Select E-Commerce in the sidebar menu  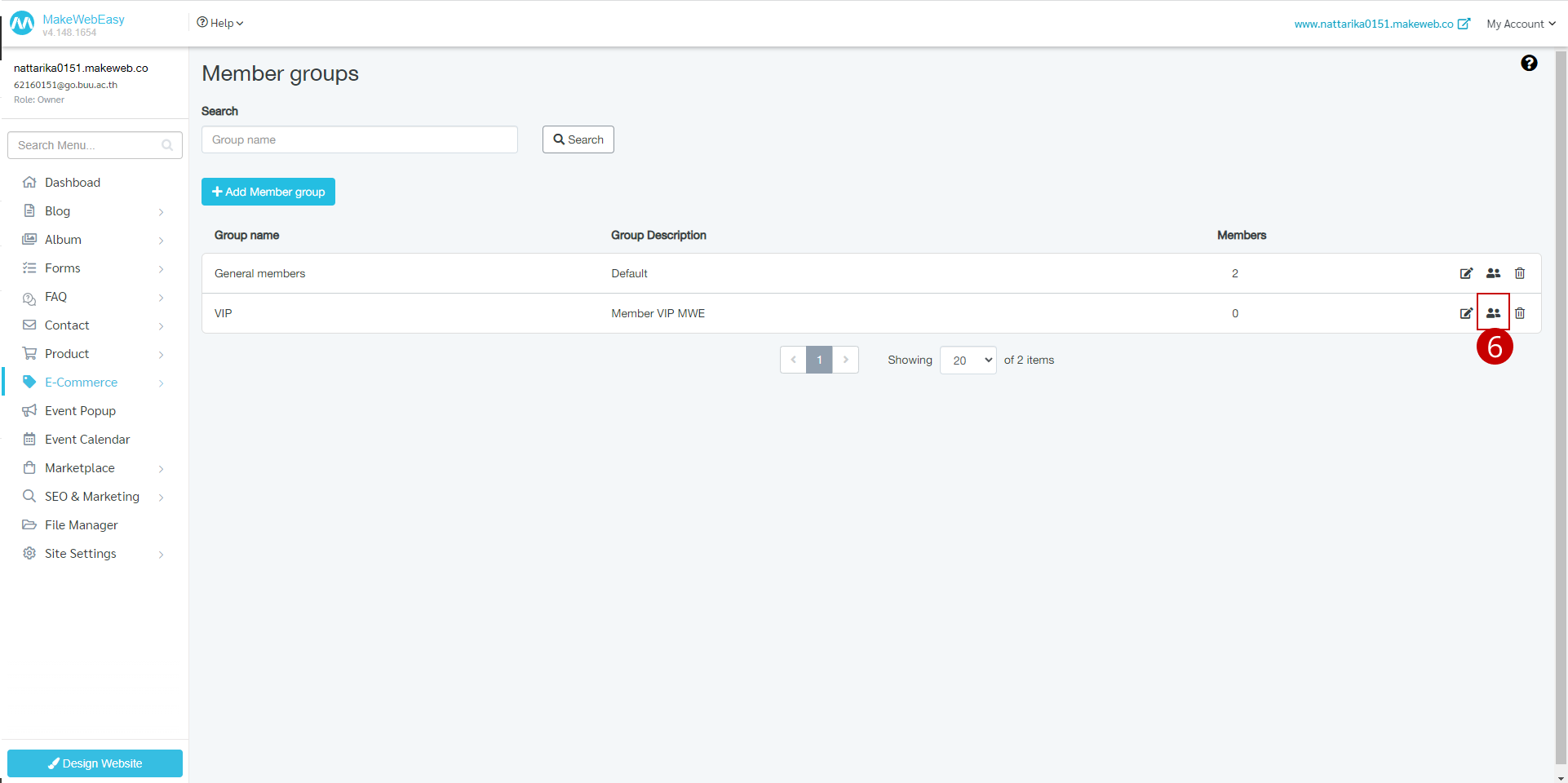tap(80, 382)
